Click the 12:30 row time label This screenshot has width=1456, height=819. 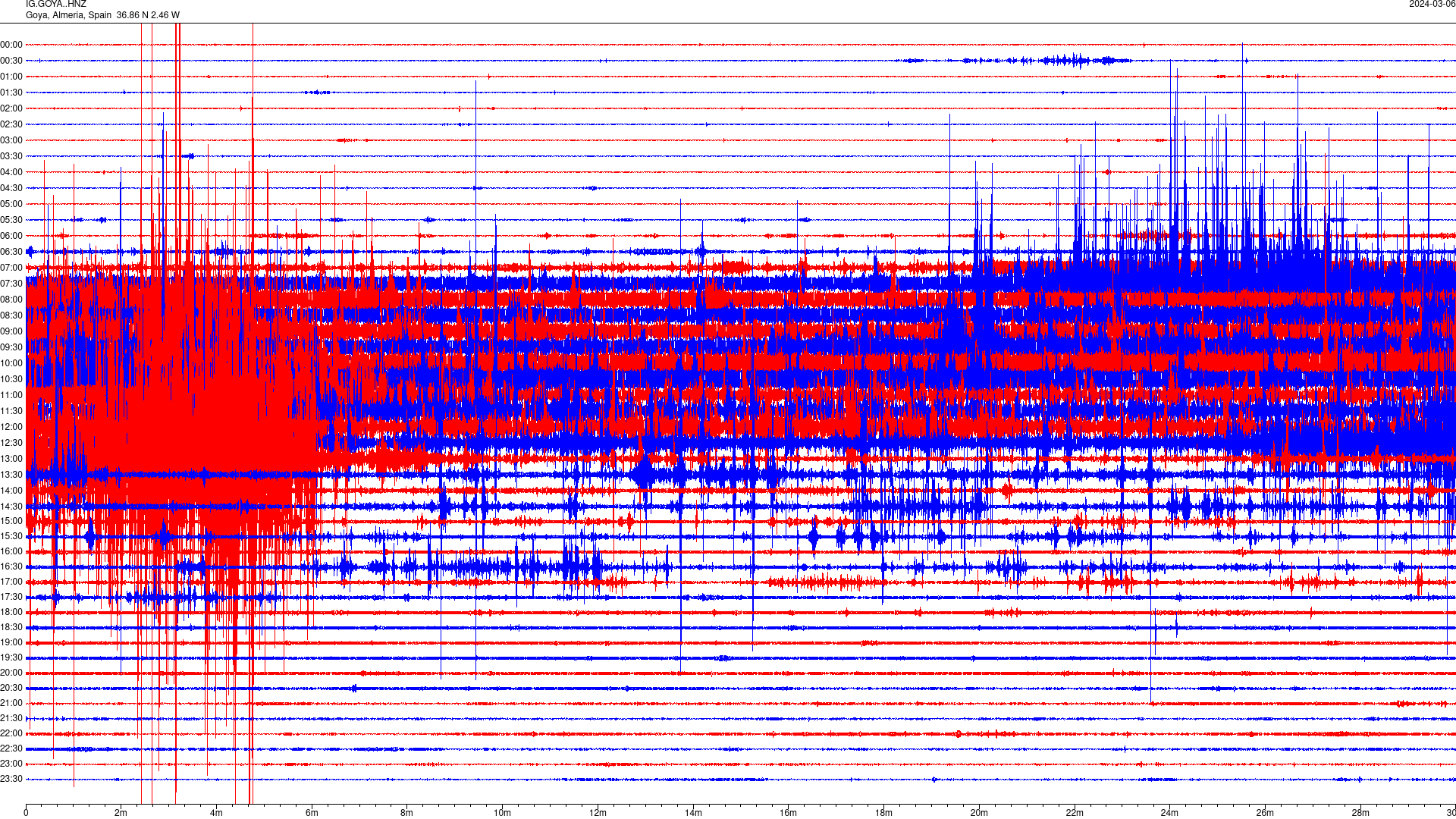tap(11, 443)
